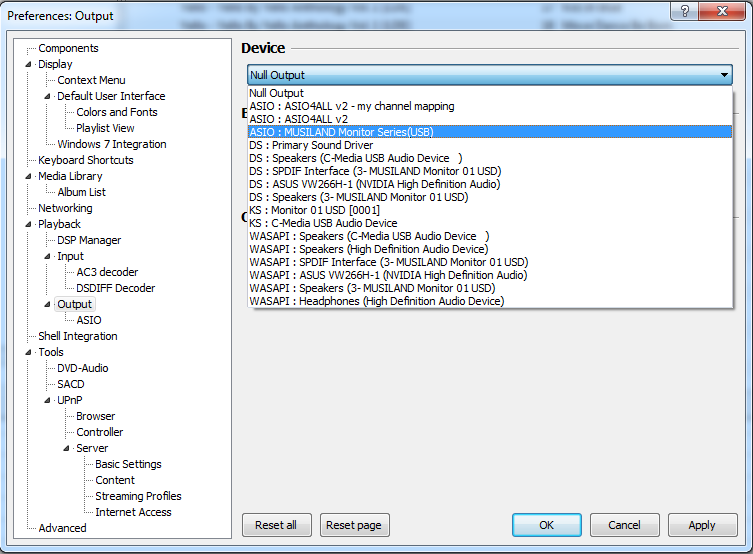Collapse the Input node arrow
This screenshot has height=554, width=753.
click(47, 256)
